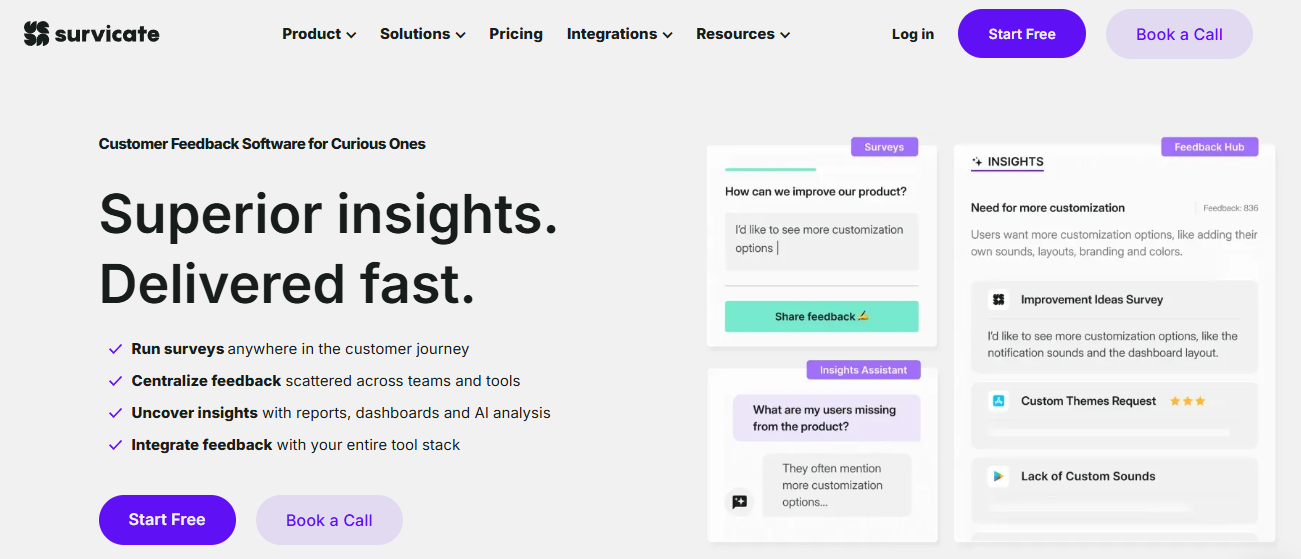Click the checkmark icon beside Run surveys
The image size is (1301, 559).
[115, 349]
